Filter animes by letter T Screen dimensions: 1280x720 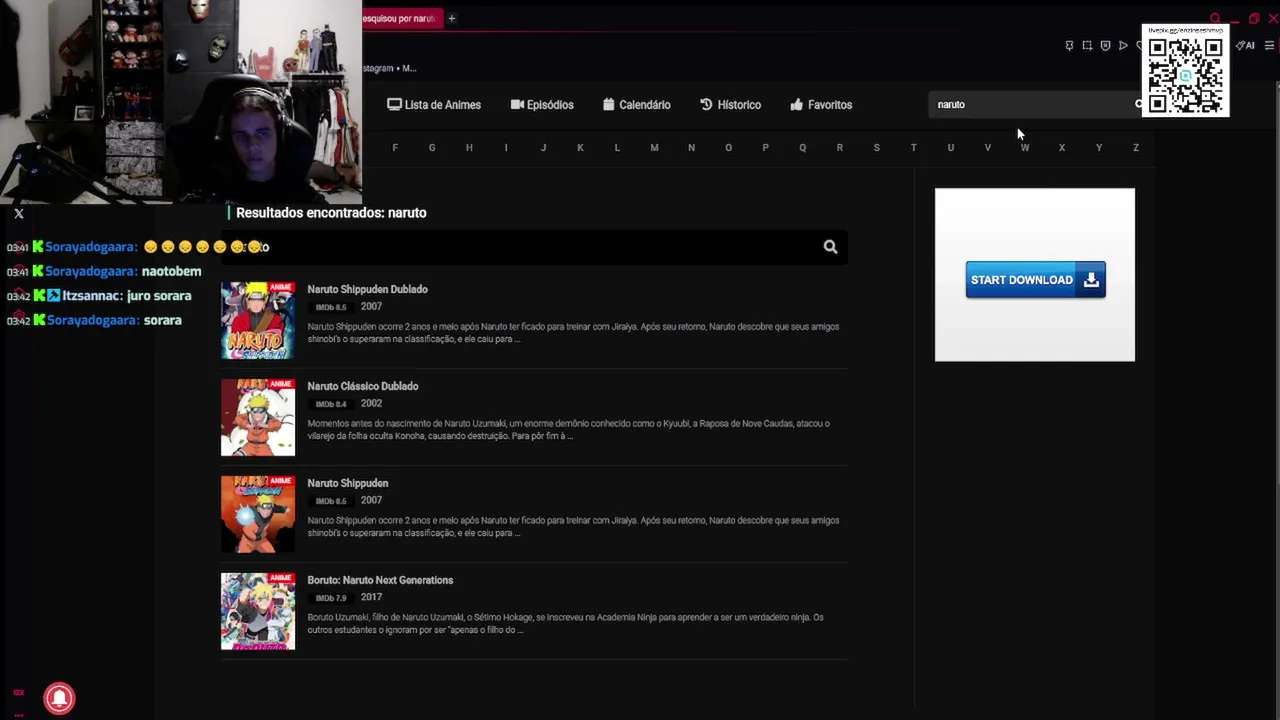tap(913, 148)
